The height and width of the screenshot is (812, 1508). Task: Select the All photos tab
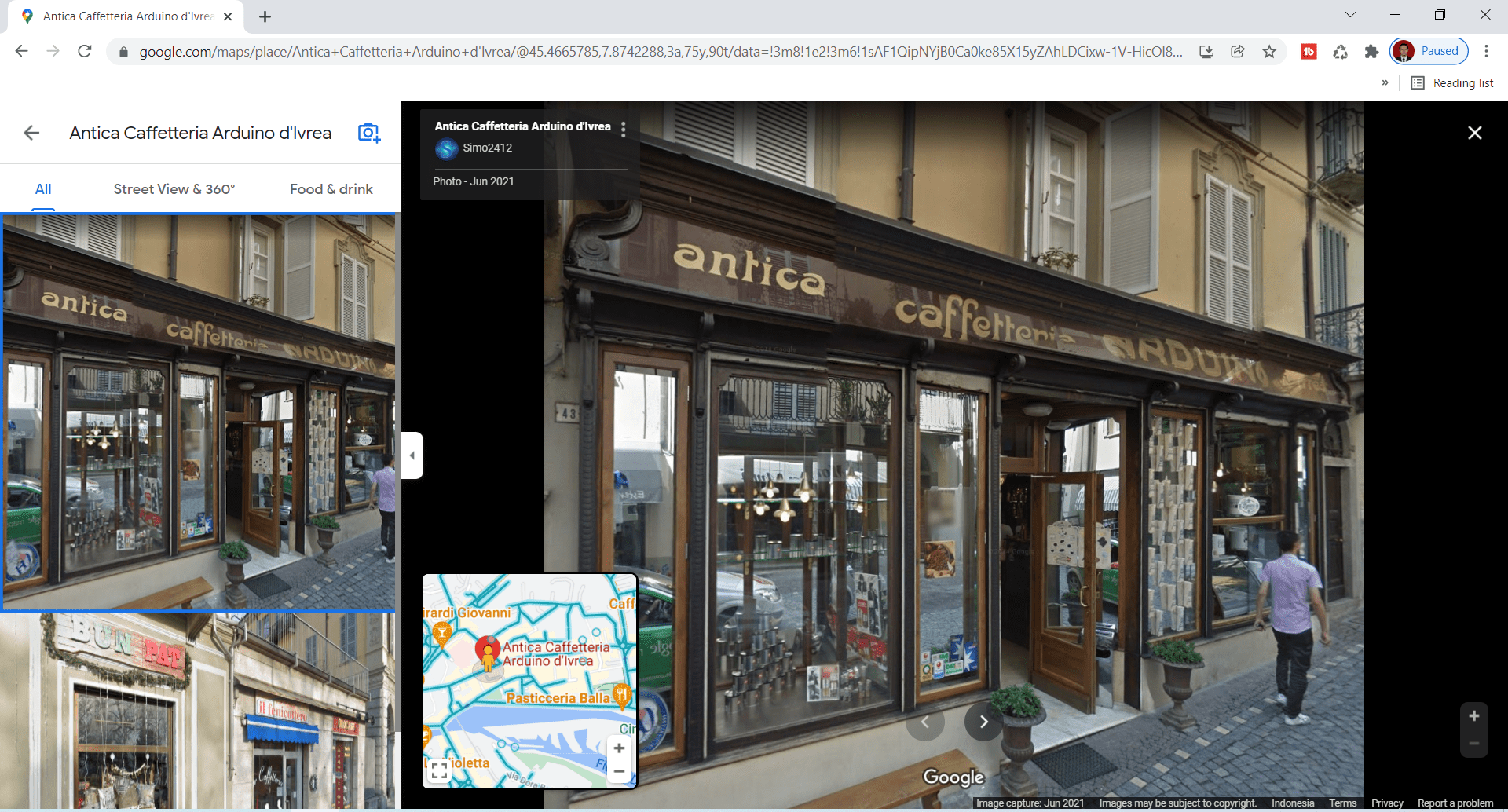click(x=43, y=189)
